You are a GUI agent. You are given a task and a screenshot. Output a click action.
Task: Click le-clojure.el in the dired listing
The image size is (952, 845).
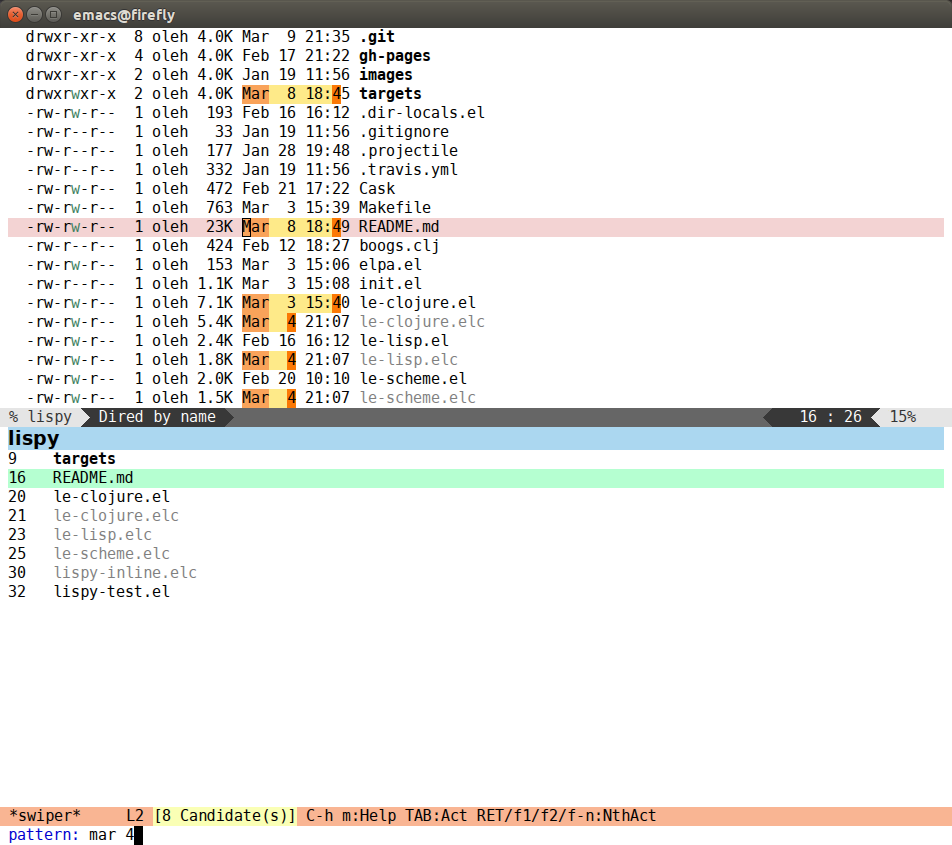[x=417, y=303]
